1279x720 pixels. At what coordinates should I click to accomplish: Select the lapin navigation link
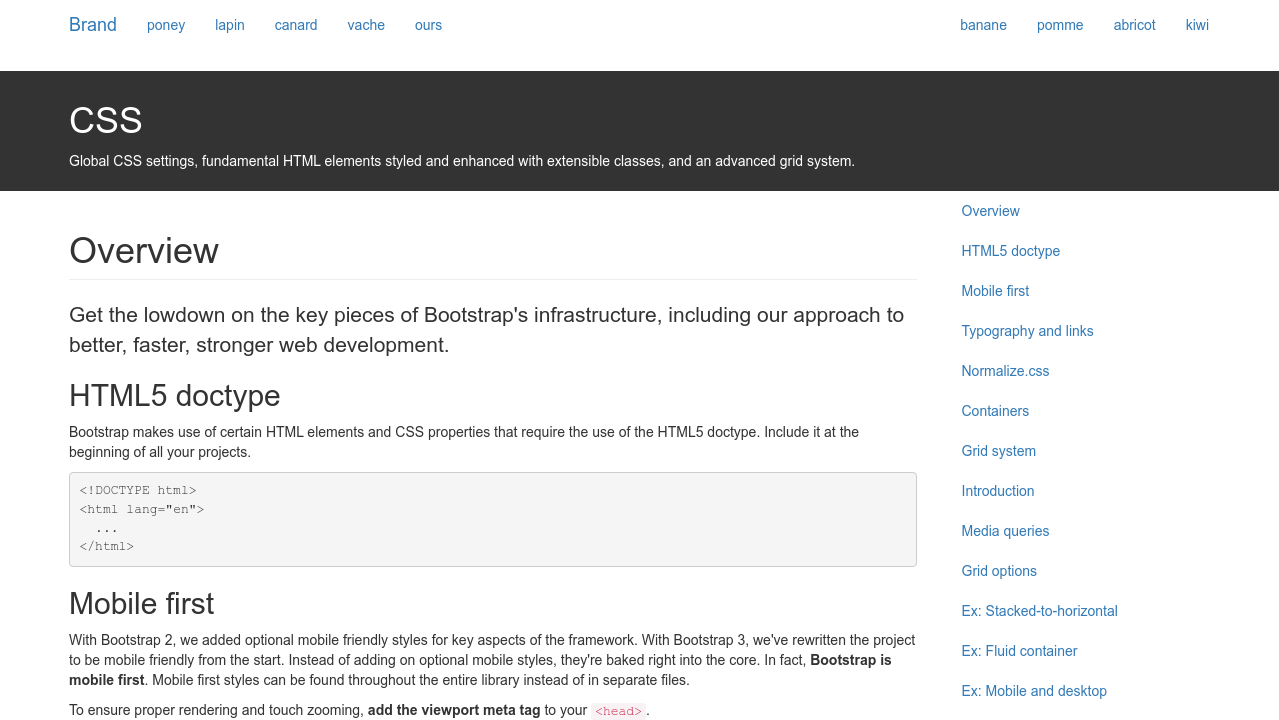(x=230, y=25)
